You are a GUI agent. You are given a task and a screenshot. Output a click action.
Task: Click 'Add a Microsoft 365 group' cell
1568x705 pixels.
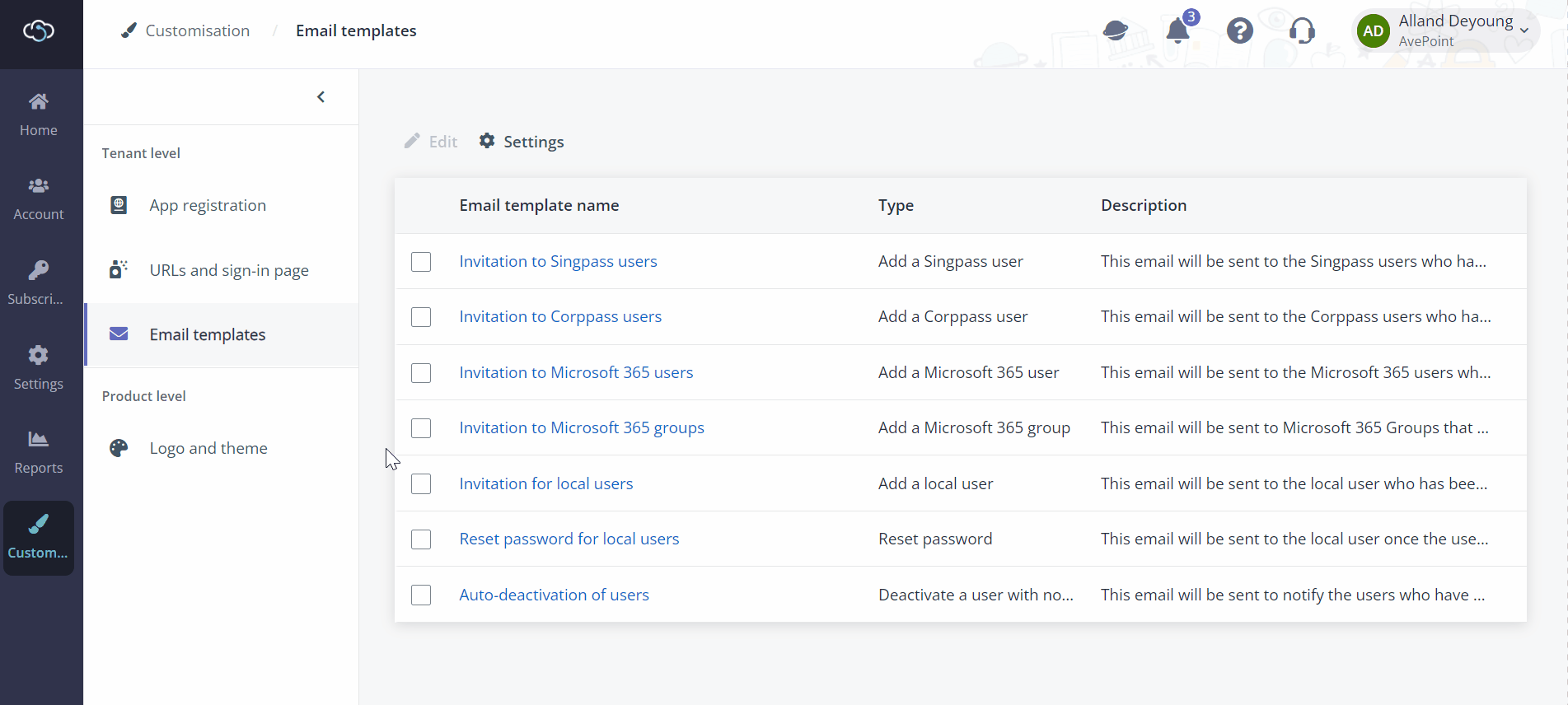click(x=974, y=427)
